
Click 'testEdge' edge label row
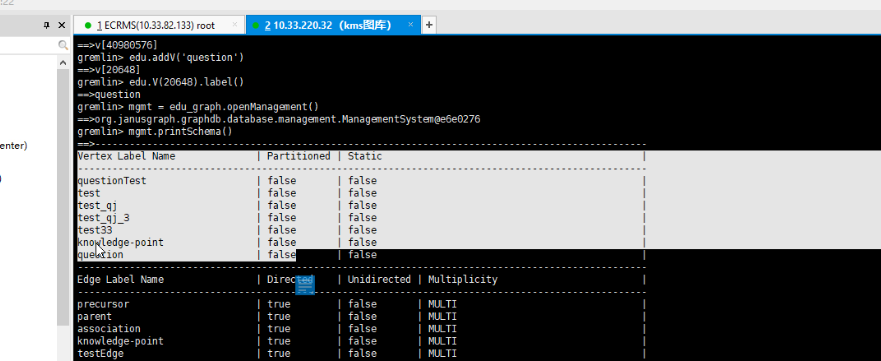click(361, 354)
